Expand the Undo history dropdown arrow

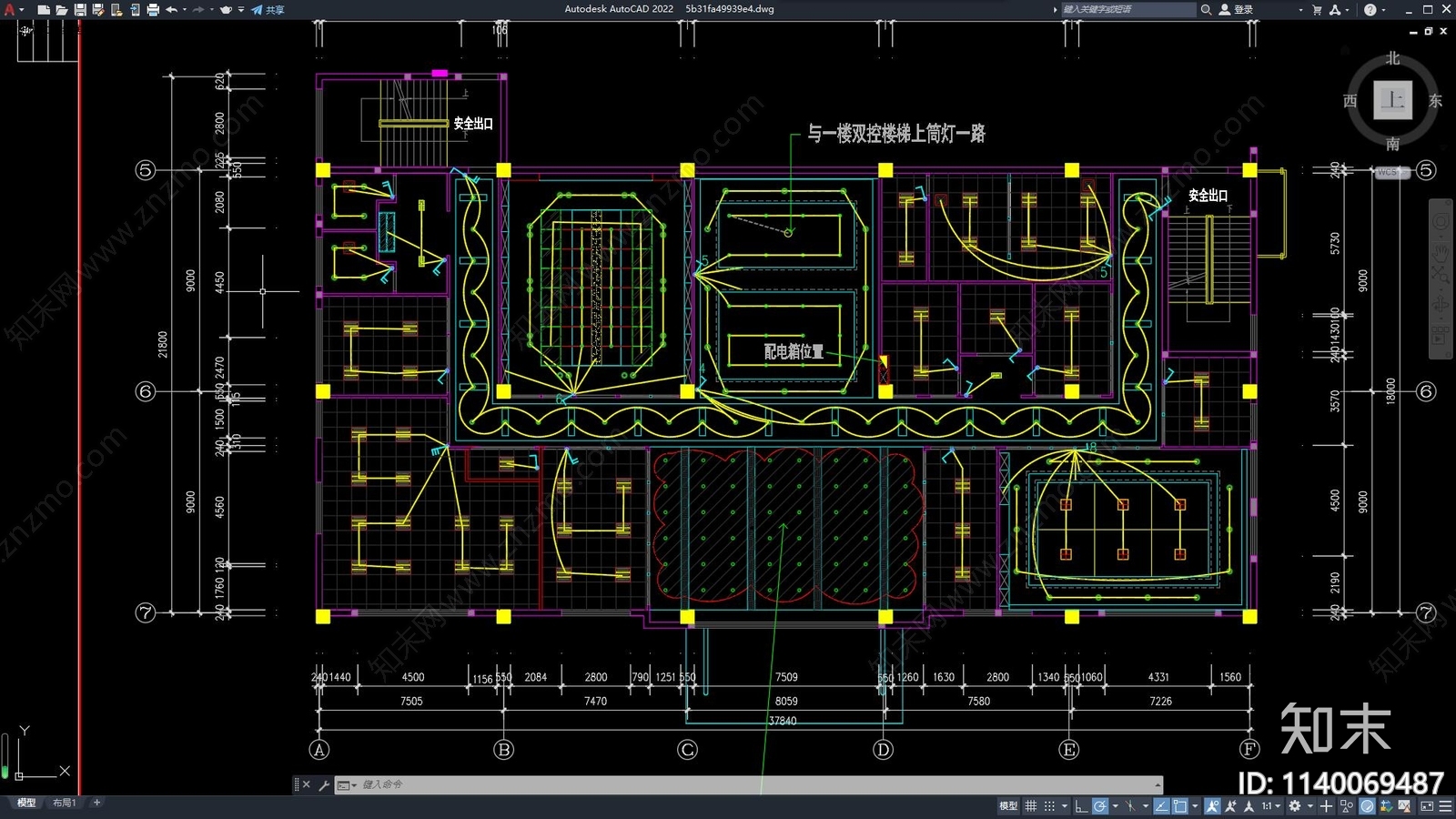pyautogui.click(x=185, y=9)
